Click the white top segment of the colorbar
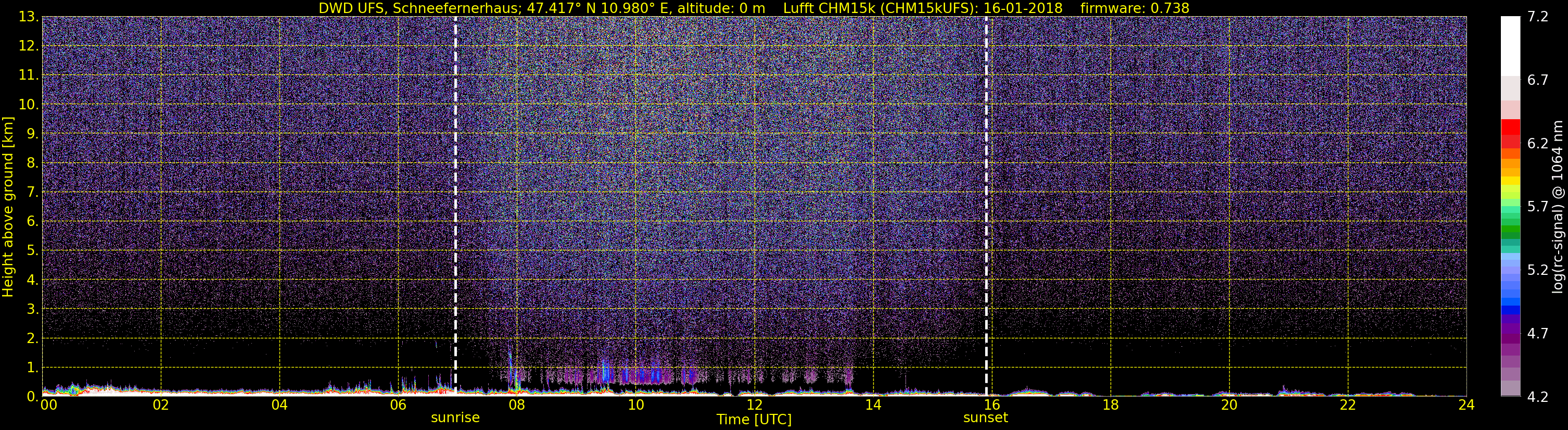 [x=1510, y=46]
